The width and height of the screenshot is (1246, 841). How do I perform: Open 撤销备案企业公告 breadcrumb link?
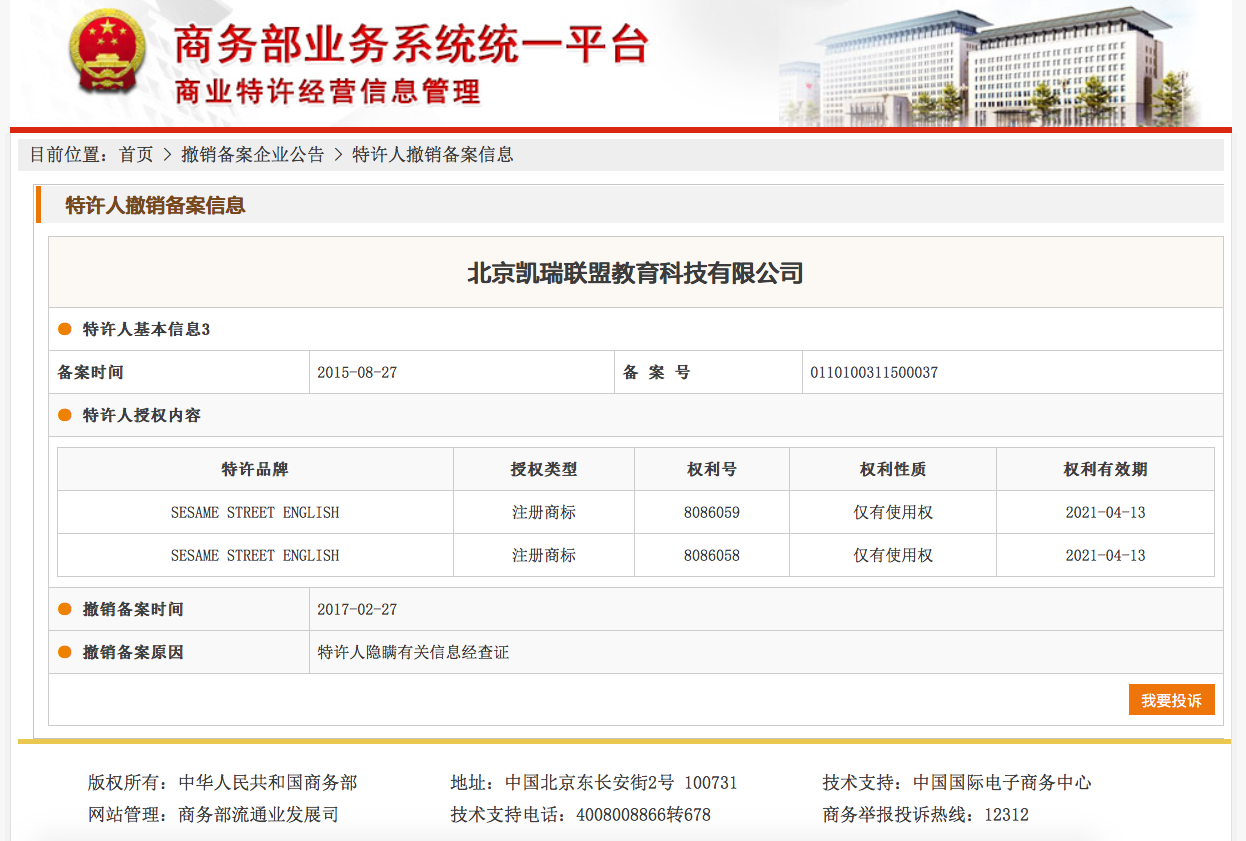tap(252, 155)
